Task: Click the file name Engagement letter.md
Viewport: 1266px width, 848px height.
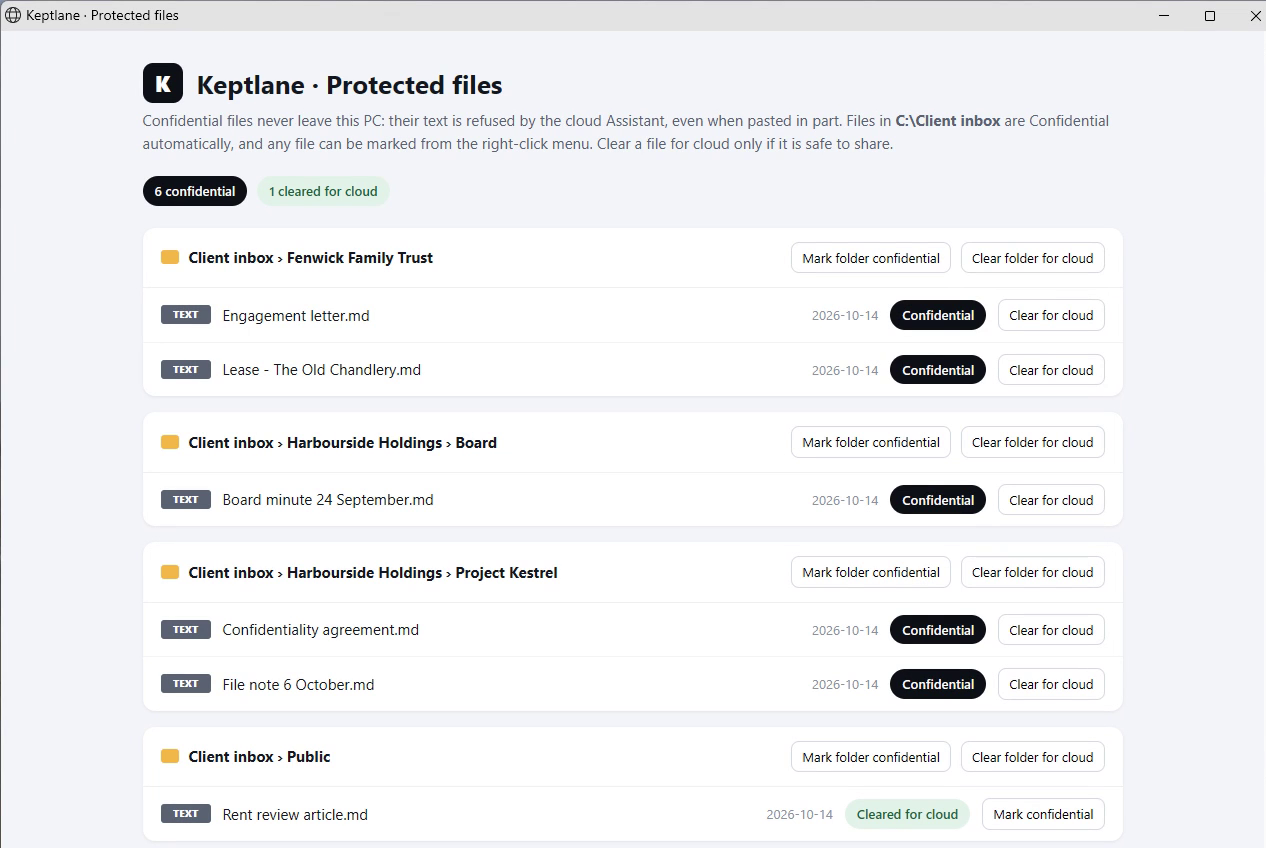Action: click(296, 315)
